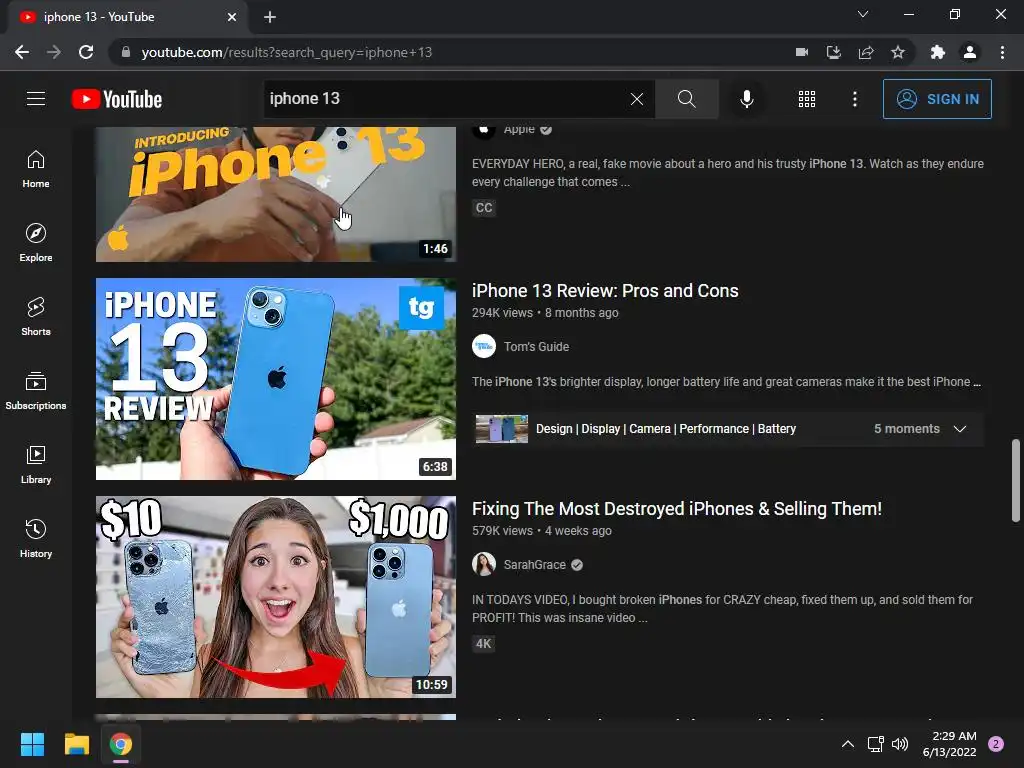Open Windows Start menu
The width and height of the screenshot is (1024, 768).
[x=32, y=744]
